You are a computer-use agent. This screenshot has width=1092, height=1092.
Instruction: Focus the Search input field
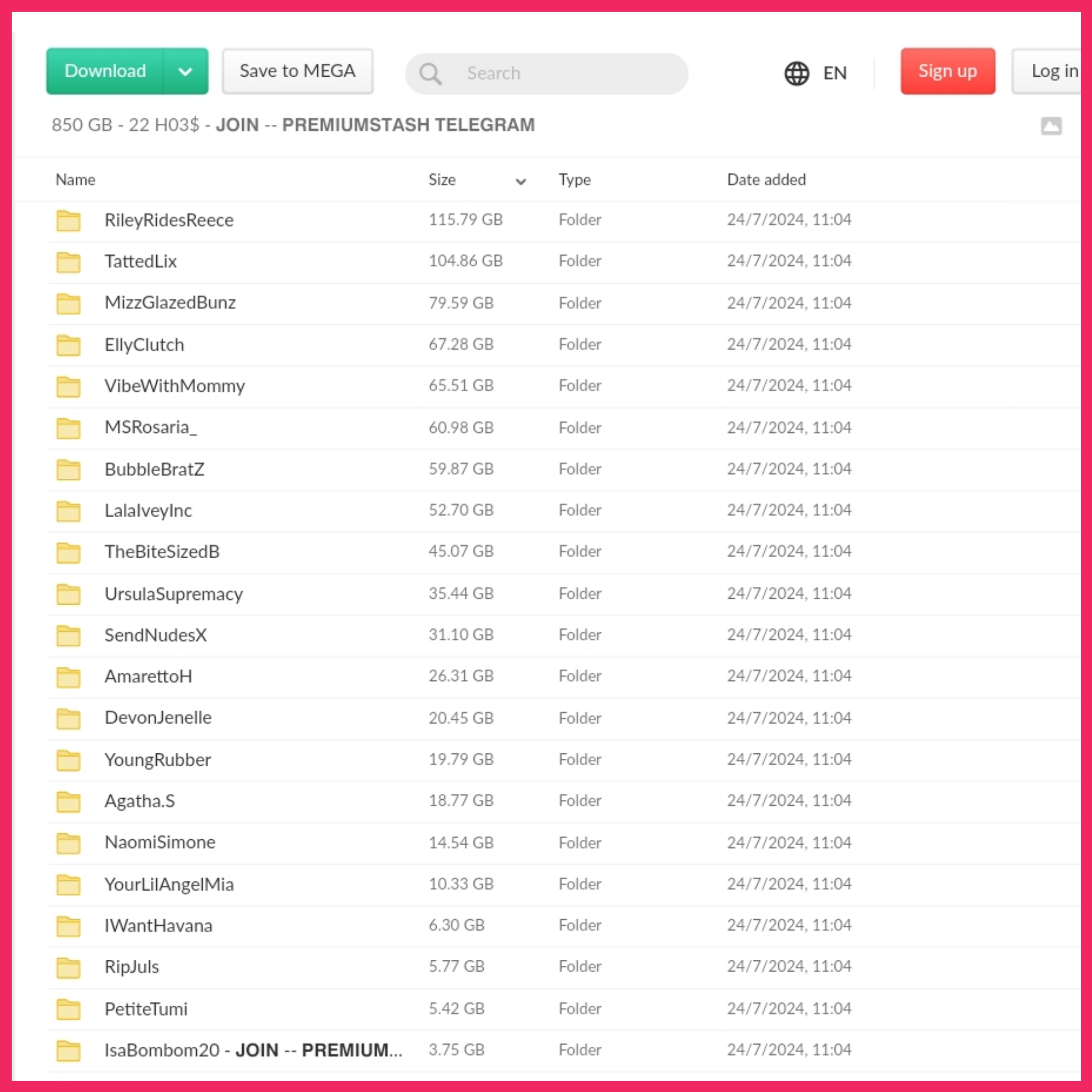(547, 74)
